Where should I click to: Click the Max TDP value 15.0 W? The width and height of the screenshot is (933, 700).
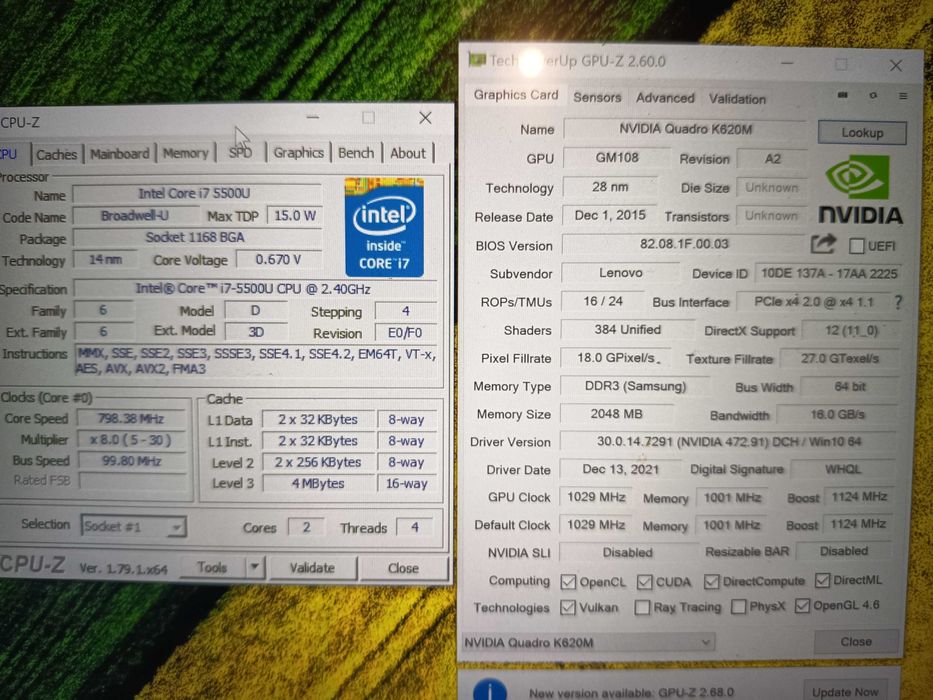[295, 215]
